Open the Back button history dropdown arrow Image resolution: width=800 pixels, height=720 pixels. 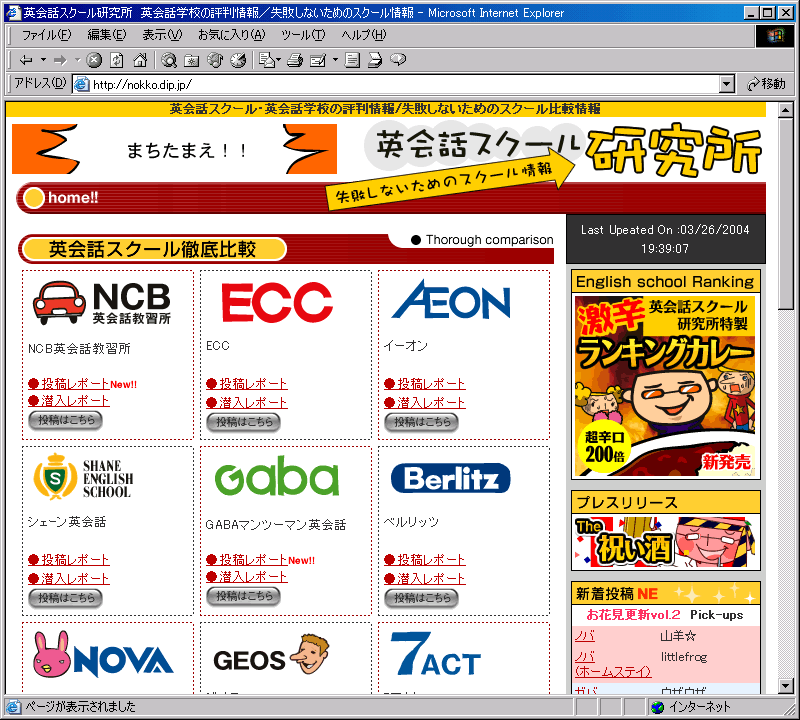(x=43, y=60)
